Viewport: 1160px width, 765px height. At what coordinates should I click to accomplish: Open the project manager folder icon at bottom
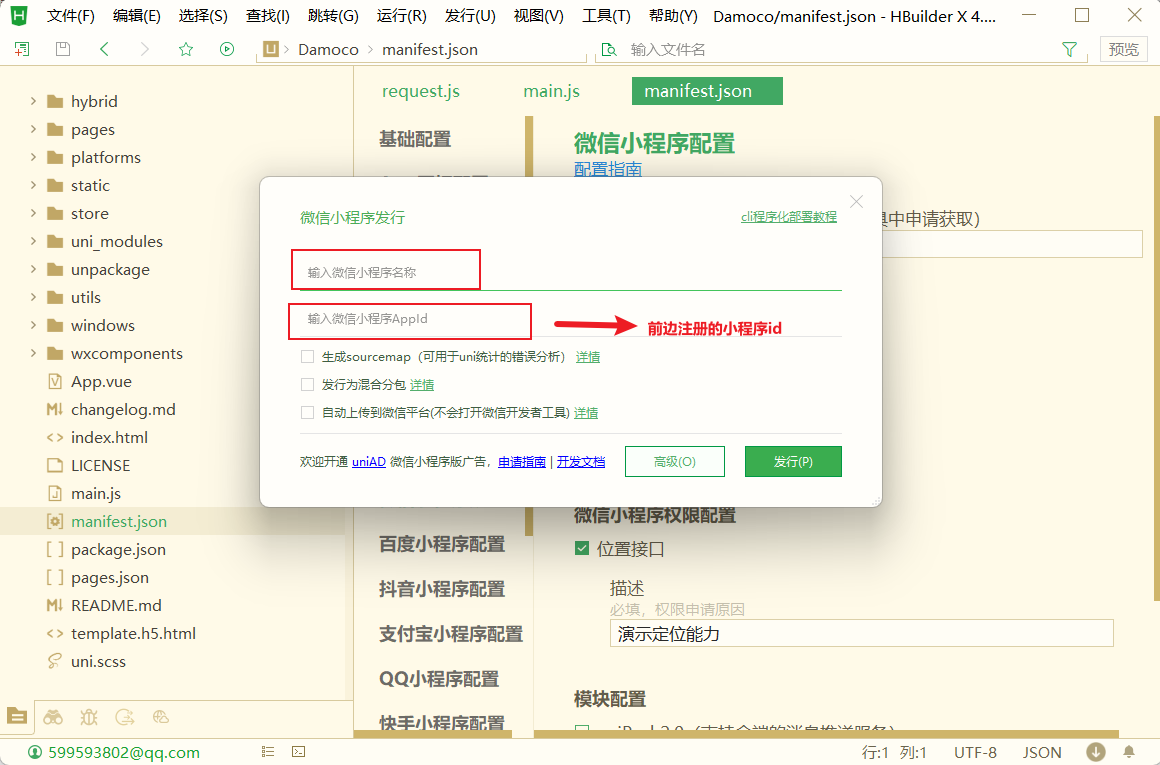coord(17,716)
